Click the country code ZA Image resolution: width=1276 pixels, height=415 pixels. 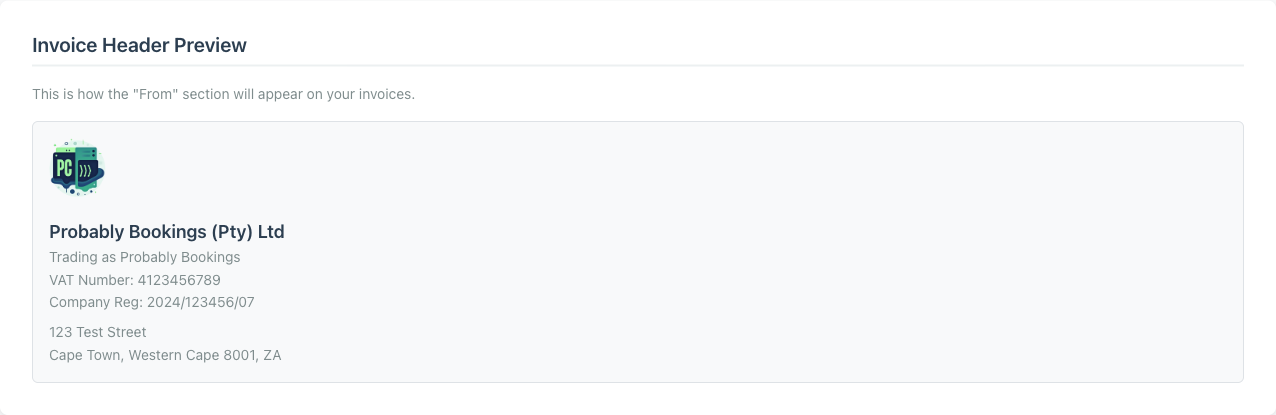272,355
